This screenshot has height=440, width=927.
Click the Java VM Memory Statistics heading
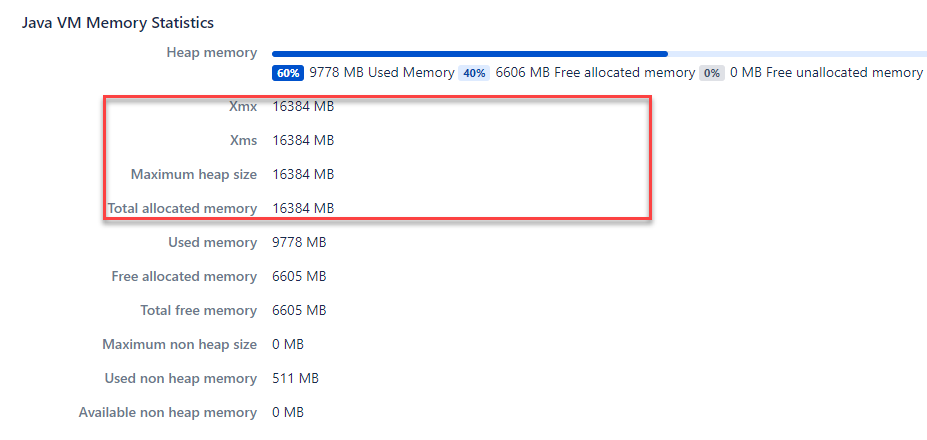pos(118,23)
